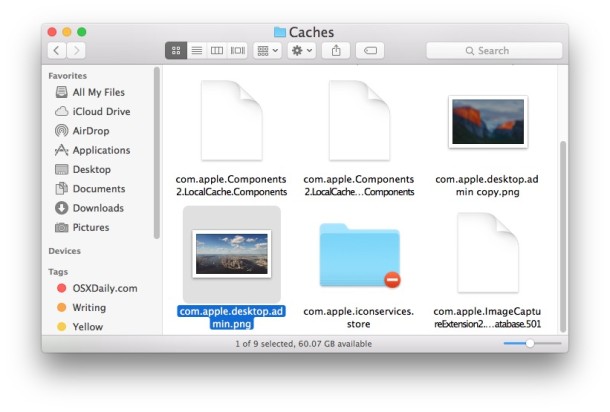
Task: Select Downloads in the sidebar
Action: tap(98, 208)
